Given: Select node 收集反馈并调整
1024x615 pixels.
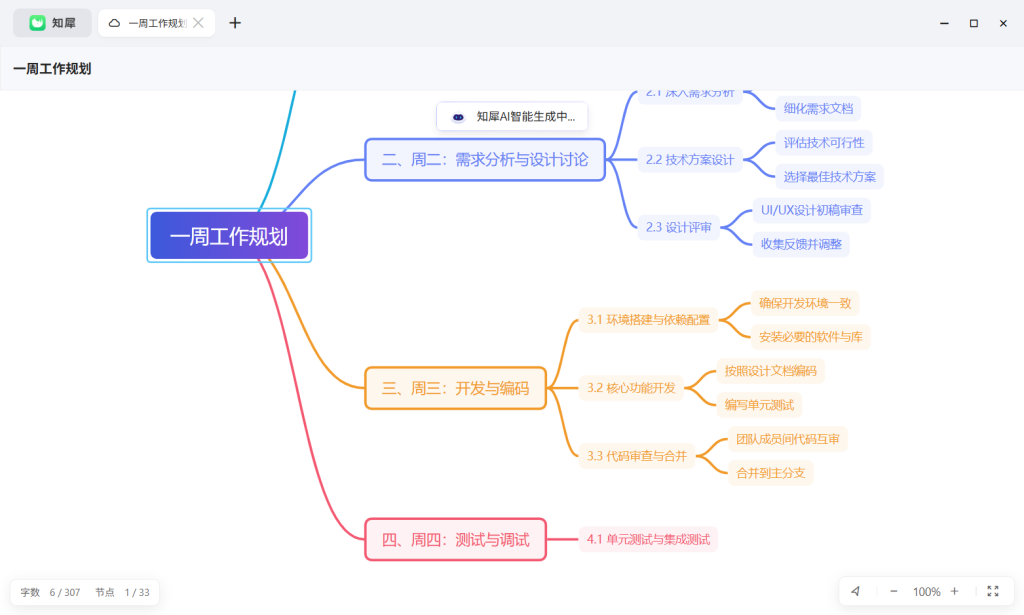Looking at the screenshot, I should point(801,244).
